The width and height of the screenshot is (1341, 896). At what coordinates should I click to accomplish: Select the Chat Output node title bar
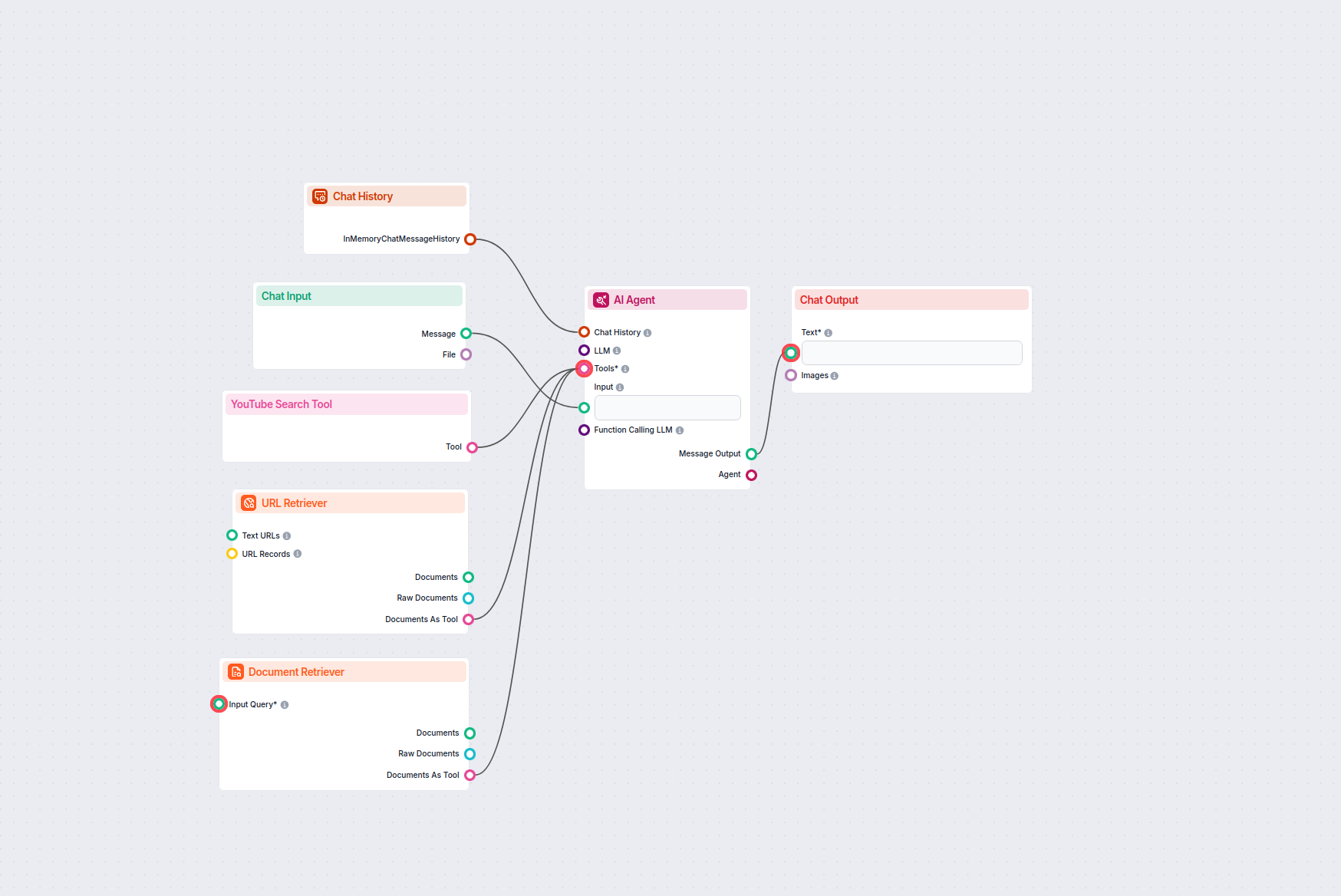tap(911, 300)
